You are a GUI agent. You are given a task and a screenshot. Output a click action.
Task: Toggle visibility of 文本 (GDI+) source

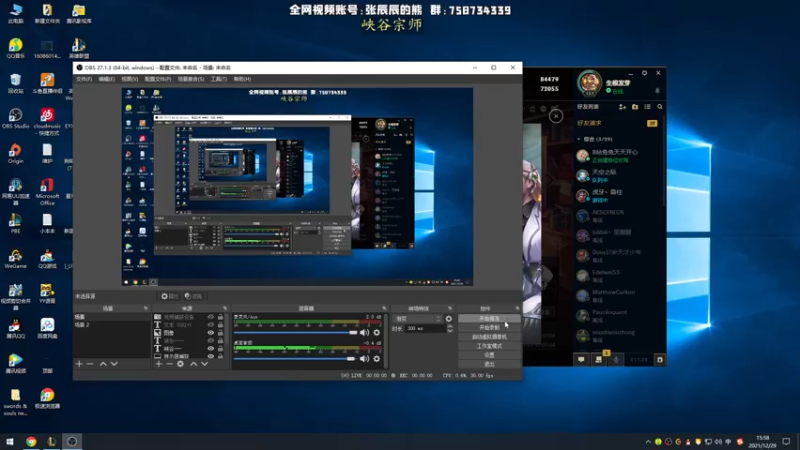[211, 324]
